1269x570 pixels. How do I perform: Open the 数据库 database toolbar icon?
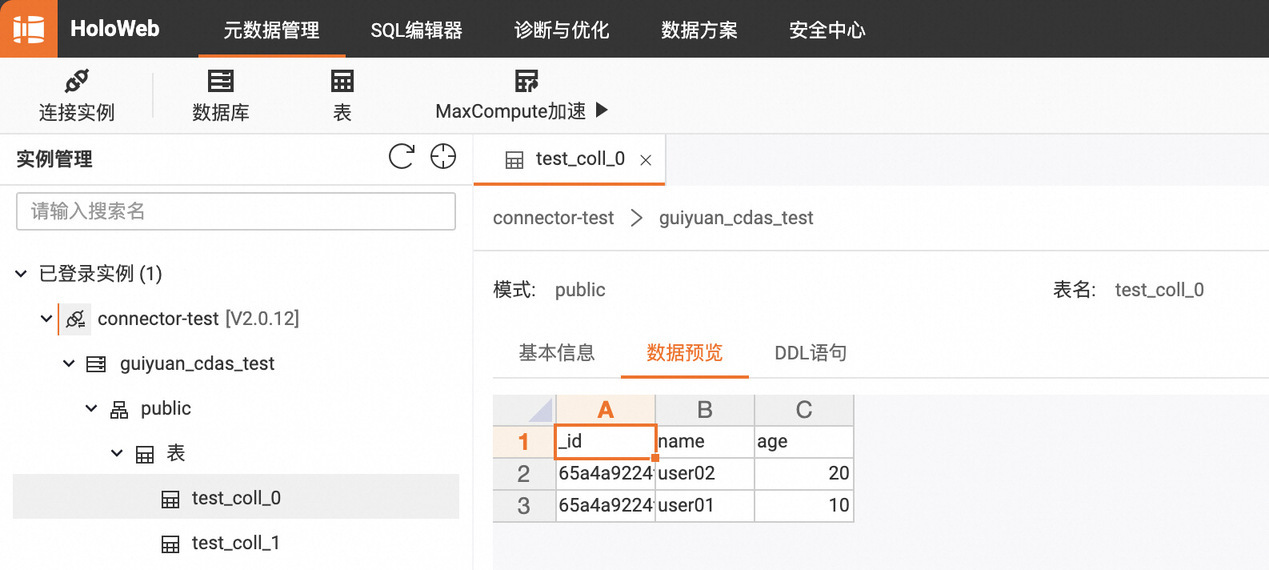[221, 82]
